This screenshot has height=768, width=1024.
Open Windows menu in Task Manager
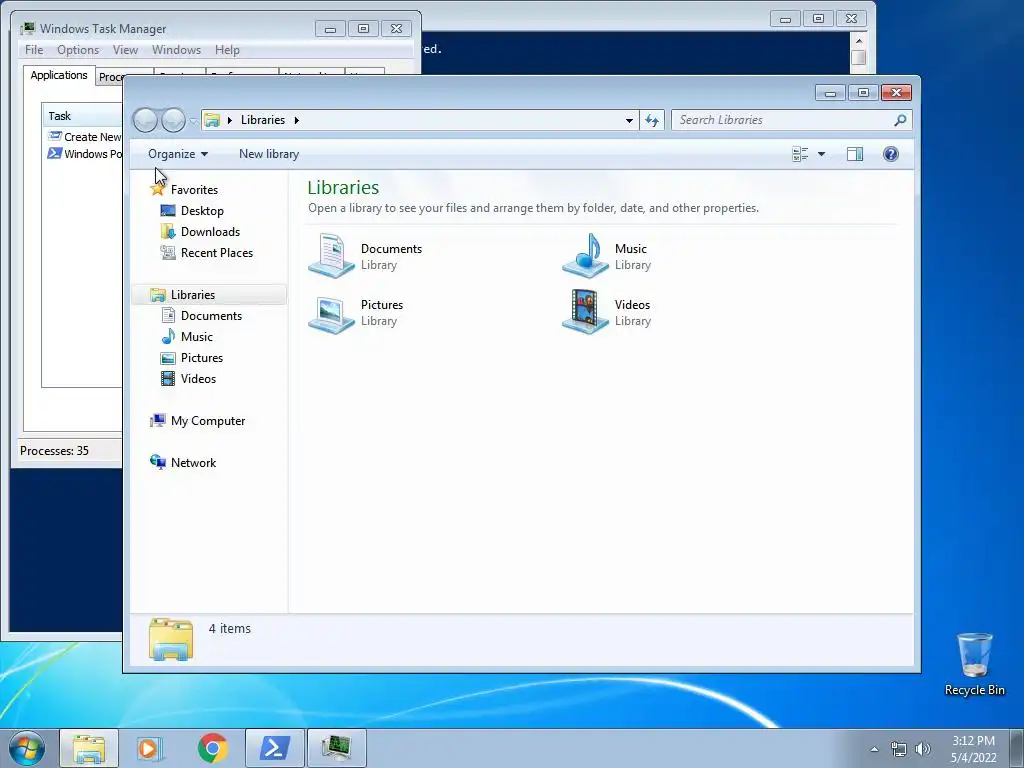[176, 50]
